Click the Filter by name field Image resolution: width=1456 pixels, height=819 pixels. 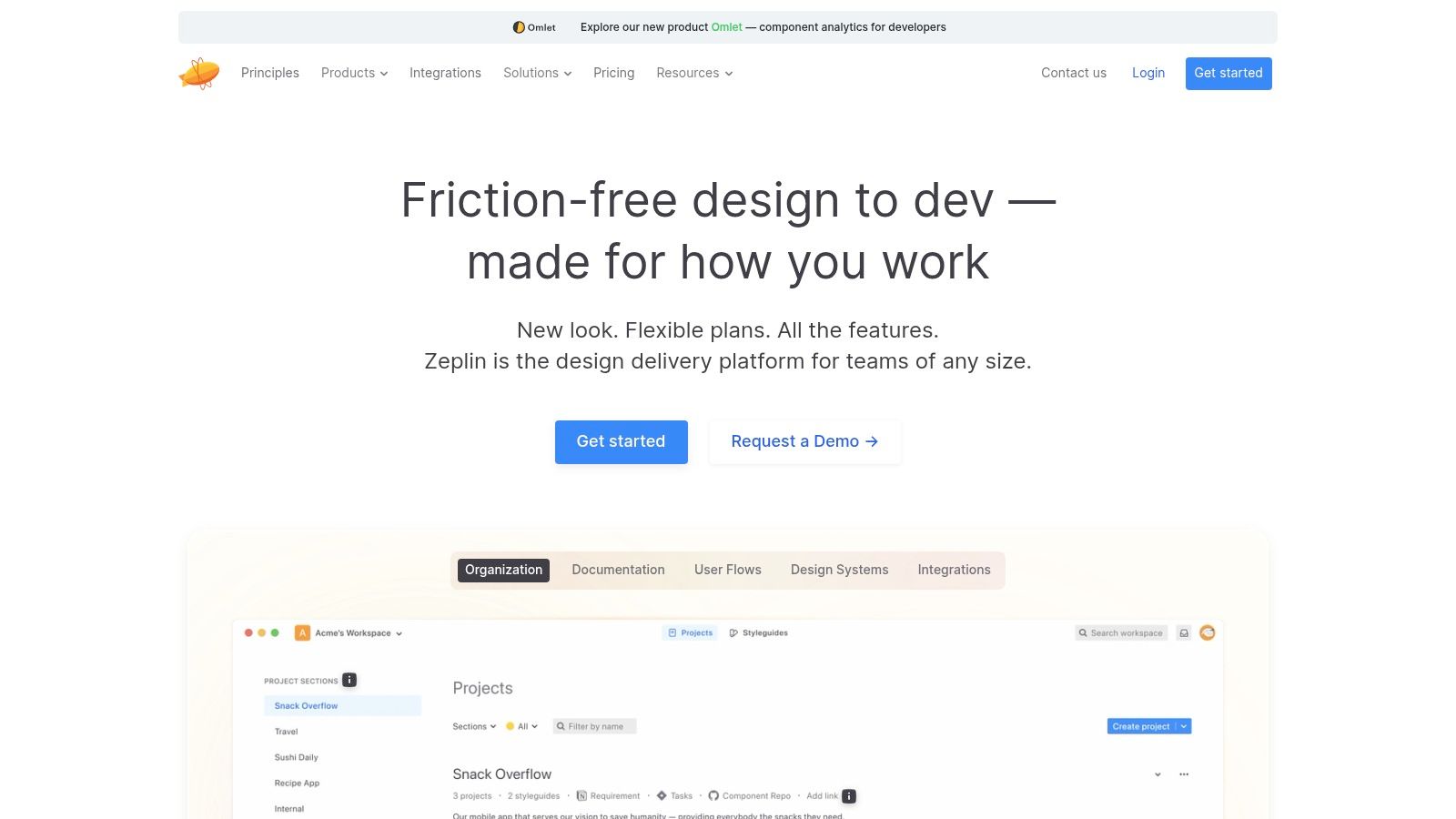[594, 726]
